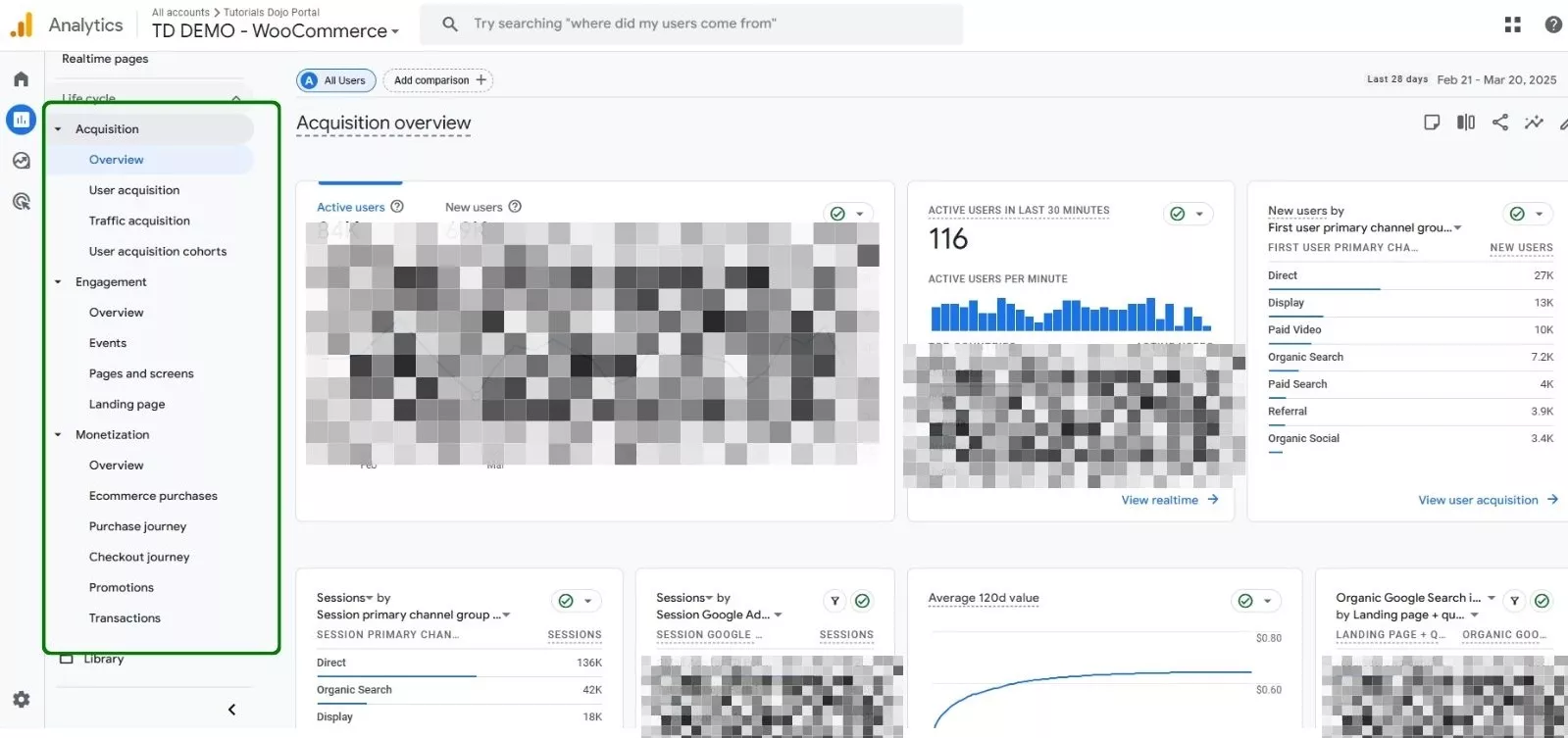
Task: Open the Promotions report
Action: click(x=122, y=587)
